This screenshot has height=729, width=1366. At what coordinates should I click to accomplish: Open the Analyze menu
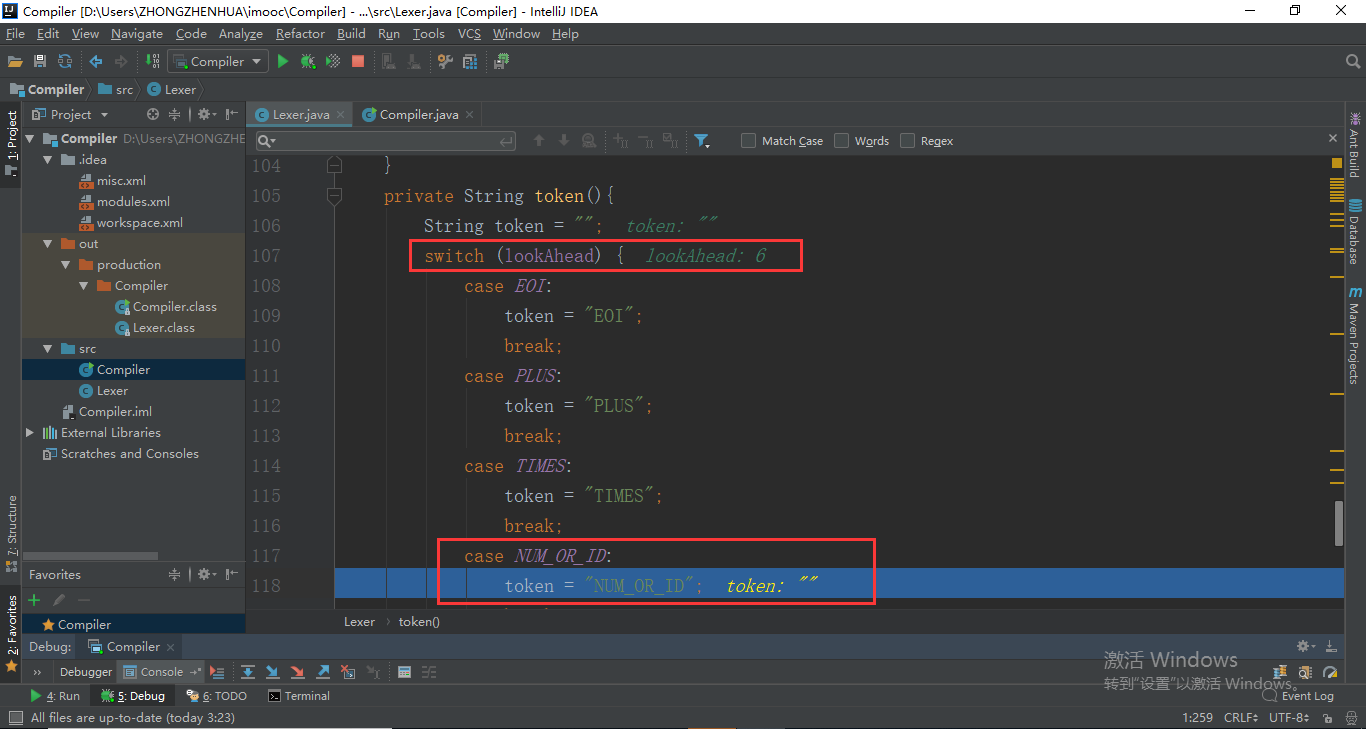240,33
